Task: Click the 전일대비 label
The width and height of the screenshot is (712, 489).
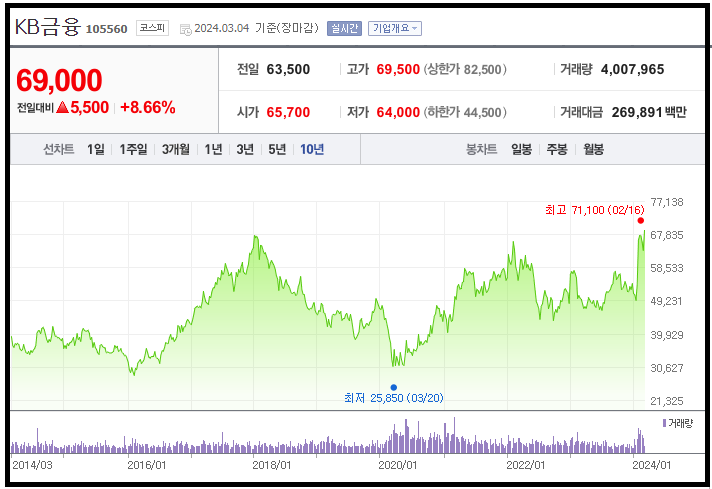Action: click(35, 108)
